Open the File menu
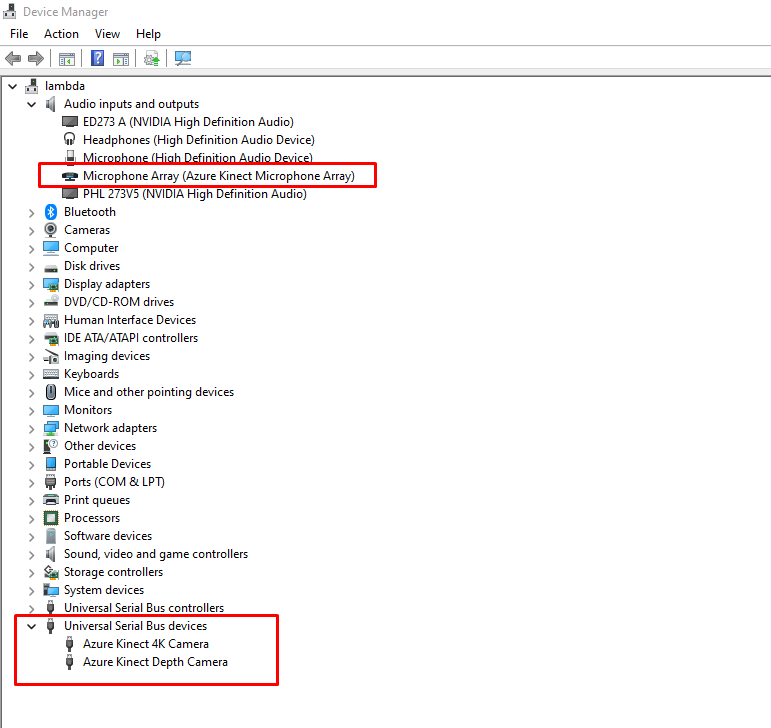The width and height of the screenshot is (771, 728). coord(19,34)
